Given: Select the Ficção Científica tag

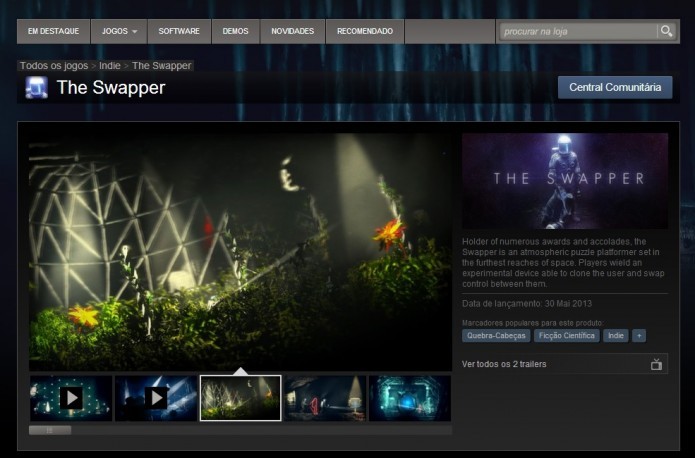Looking at the screenshot, I should (566, 336).
